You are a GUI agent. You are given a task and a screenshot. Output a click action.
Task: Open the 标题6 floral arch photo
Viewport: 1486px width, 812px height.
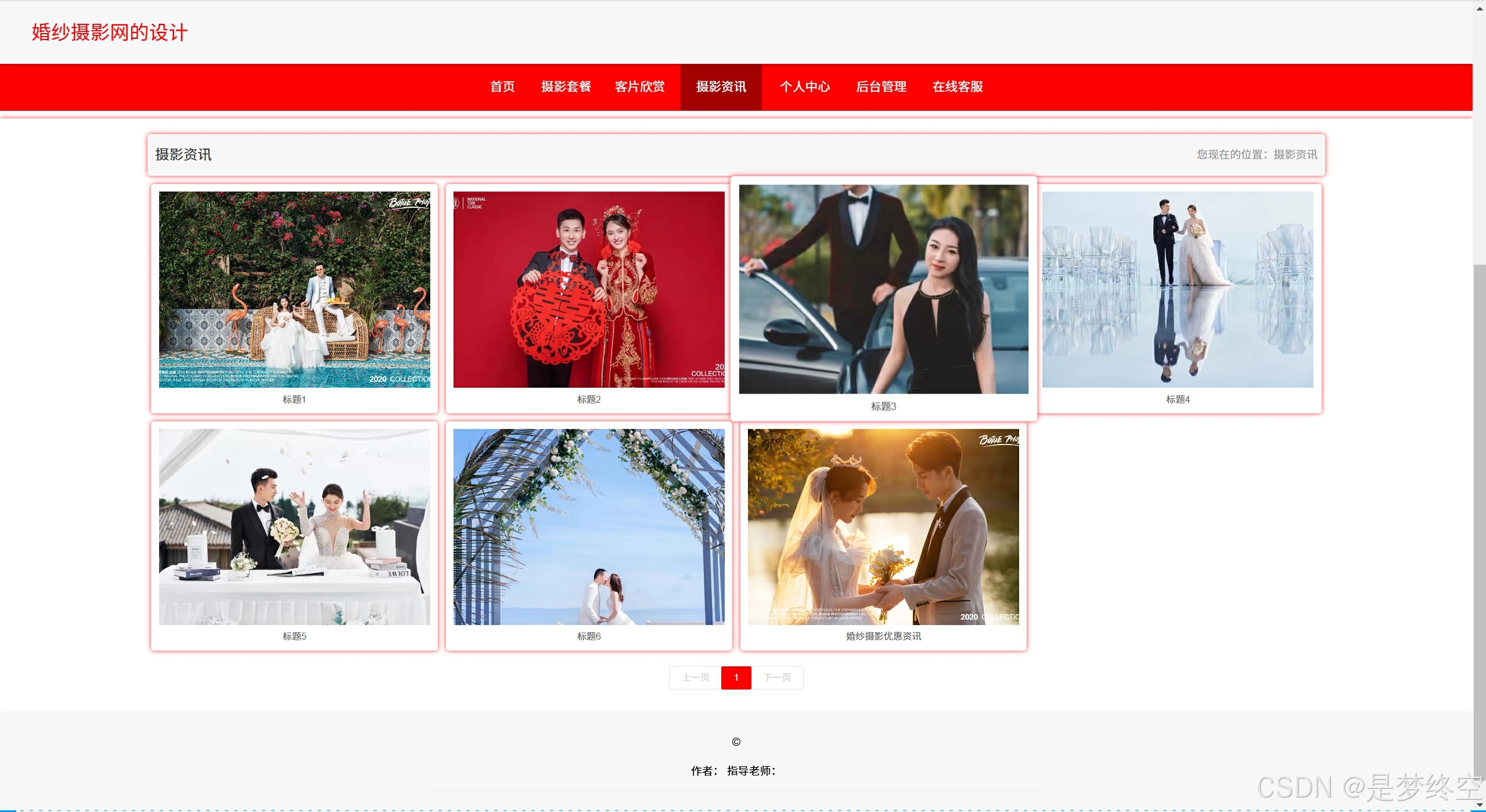tap(588, 526)
